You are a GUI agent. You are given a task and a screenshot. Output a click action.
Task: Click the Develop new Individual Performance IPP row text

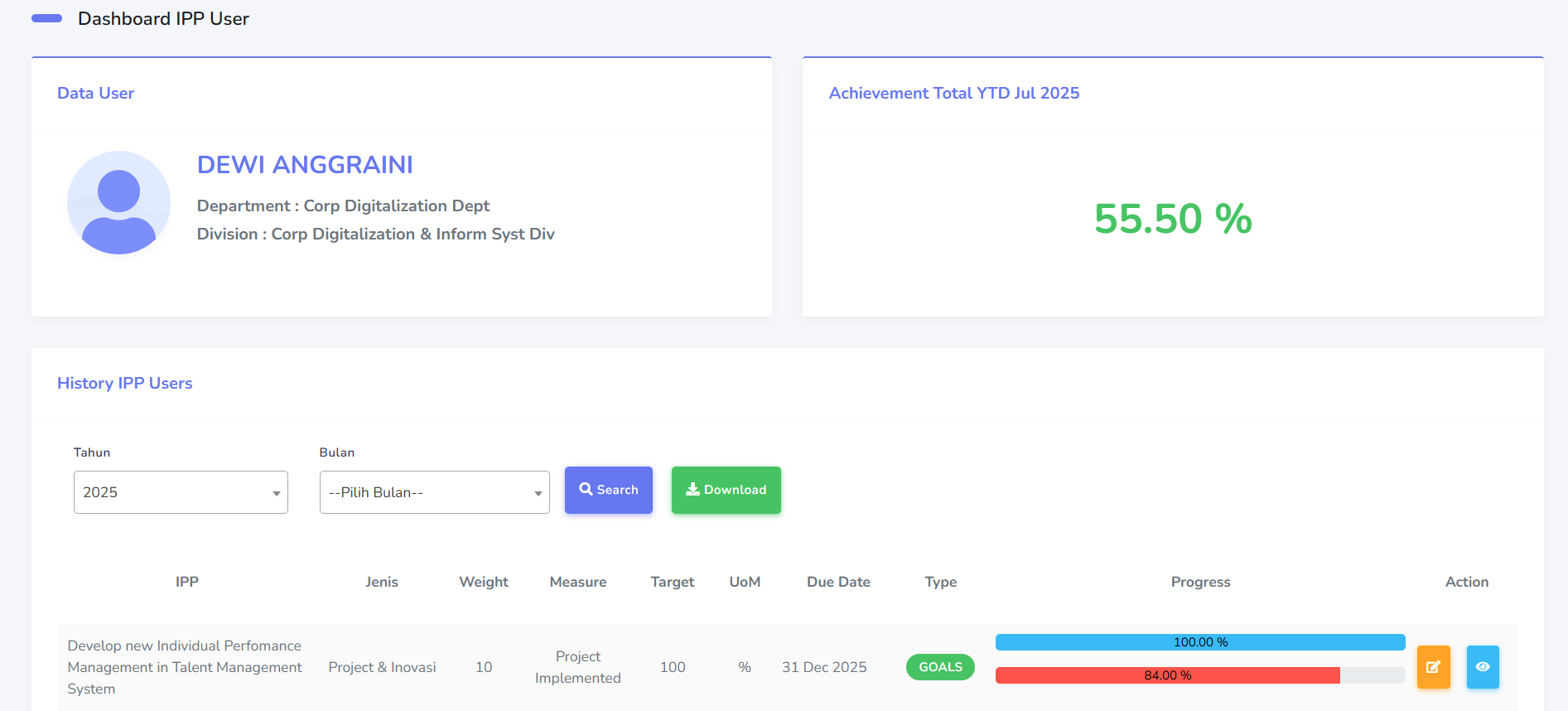(185, 667)
